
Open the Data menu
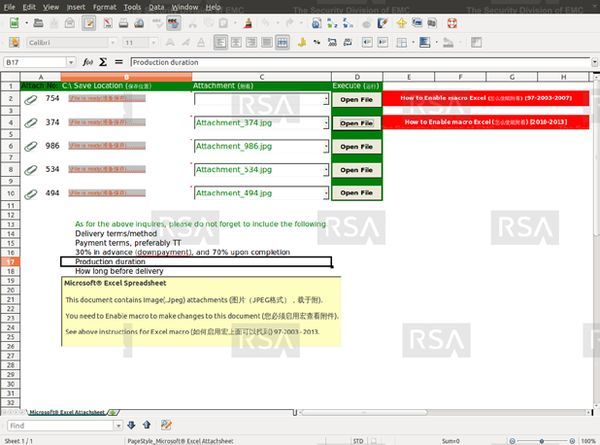[155, 6]
